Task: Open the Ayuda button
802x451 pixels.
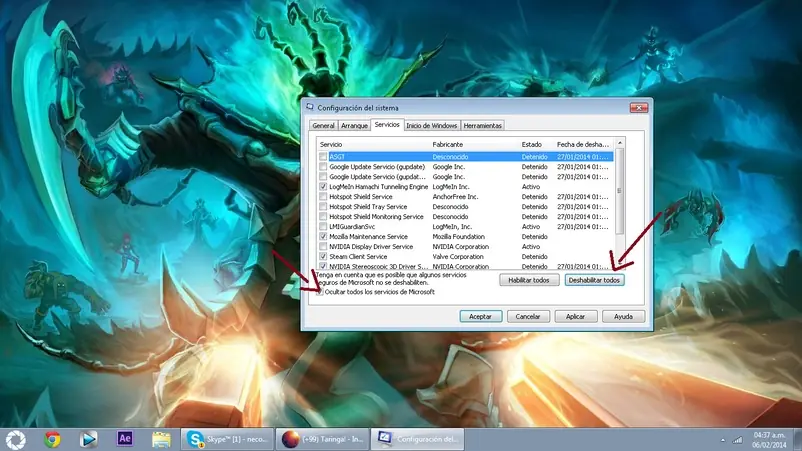Action: 623,317
